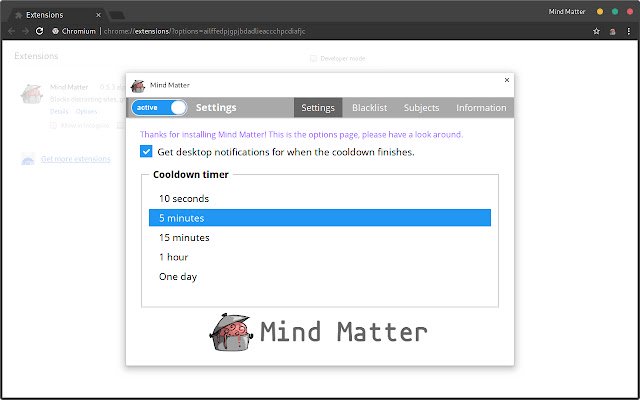
Task: Toggle Allow in incognito checkbox
Action: pyautogui.click(x=53, y=126)
